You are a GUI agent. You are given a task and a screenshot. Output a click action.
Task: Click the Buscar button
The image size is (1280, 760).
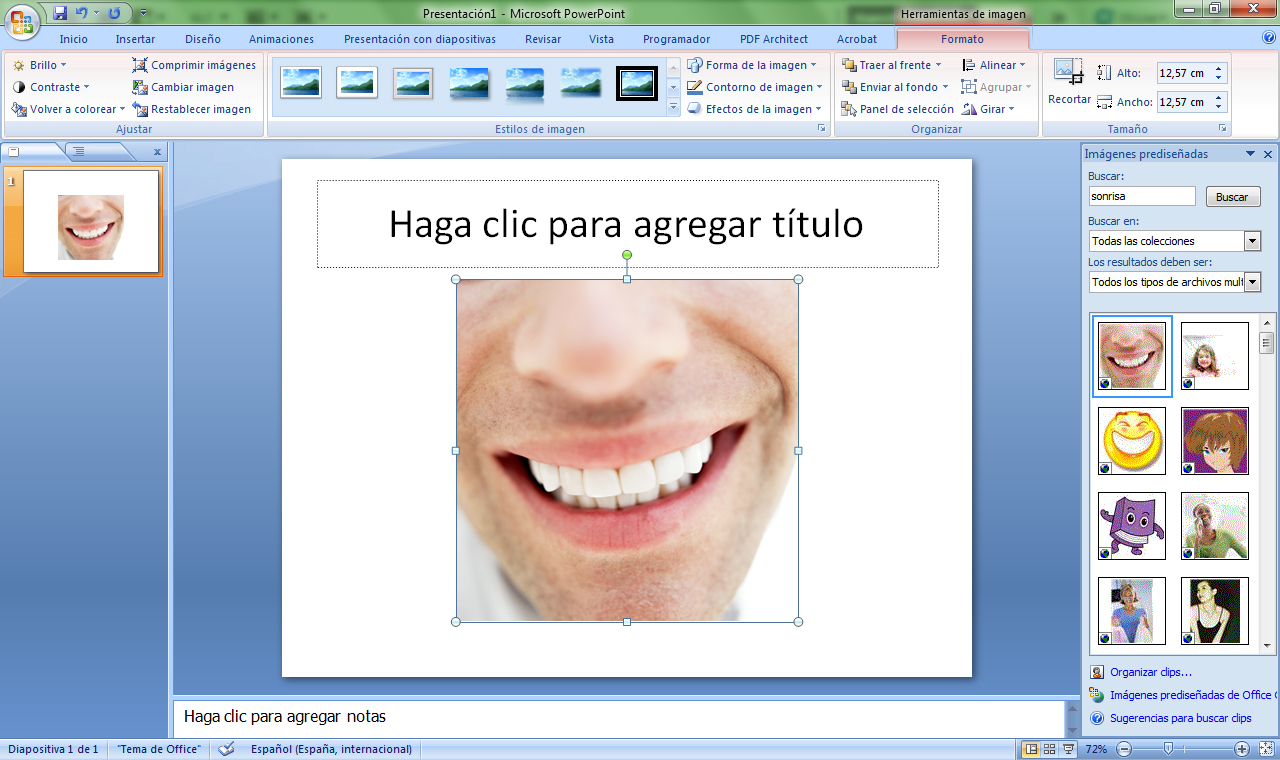click(1231, 197)
